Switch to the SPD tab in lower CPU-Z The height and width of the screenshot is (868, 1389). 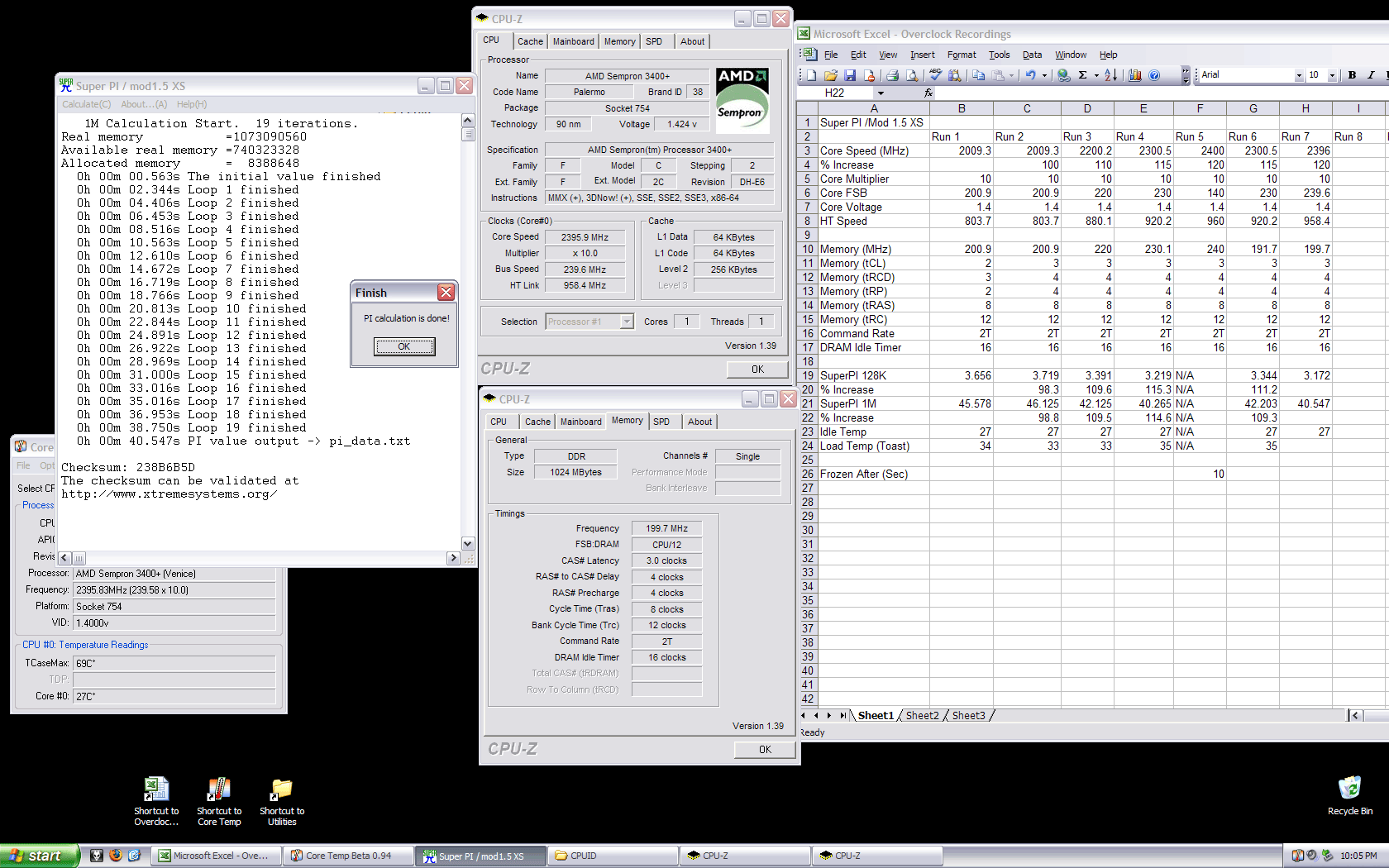click(661, 422)
